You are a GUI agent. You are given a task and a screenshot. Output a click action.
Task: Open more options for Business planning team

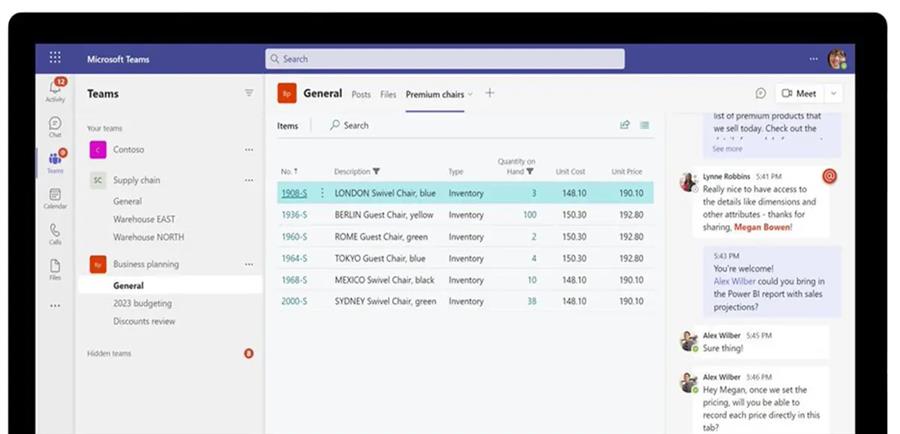pos(249,265)
